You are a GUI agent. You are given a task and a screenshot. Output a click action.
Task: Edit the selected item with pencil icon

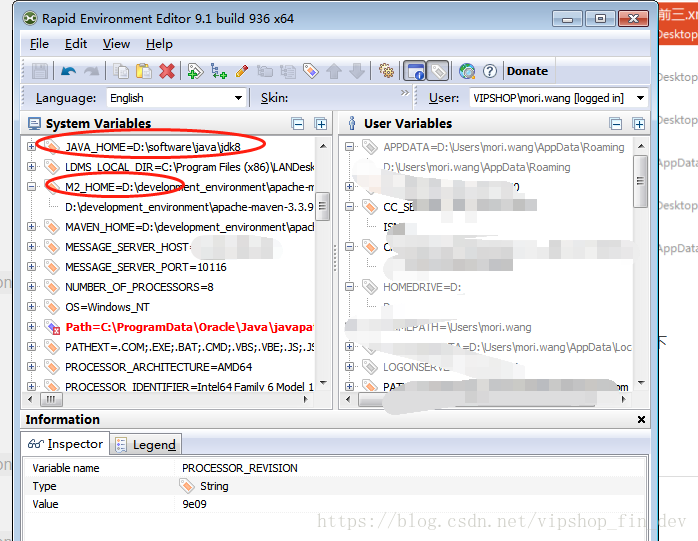tap(242, 71)
